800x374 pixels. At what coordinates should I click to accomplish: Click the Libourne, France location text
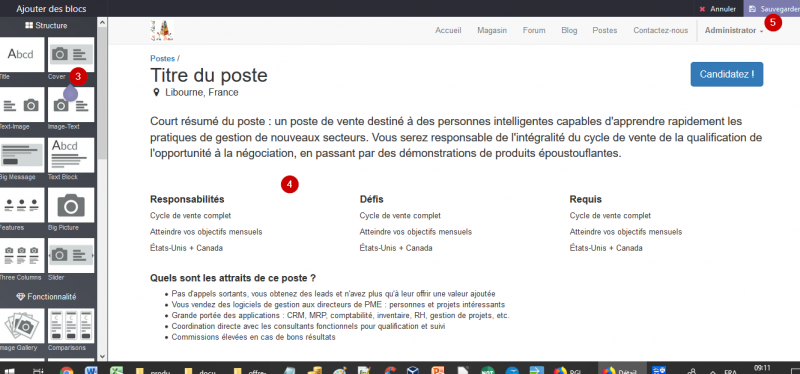click(202, 92)
